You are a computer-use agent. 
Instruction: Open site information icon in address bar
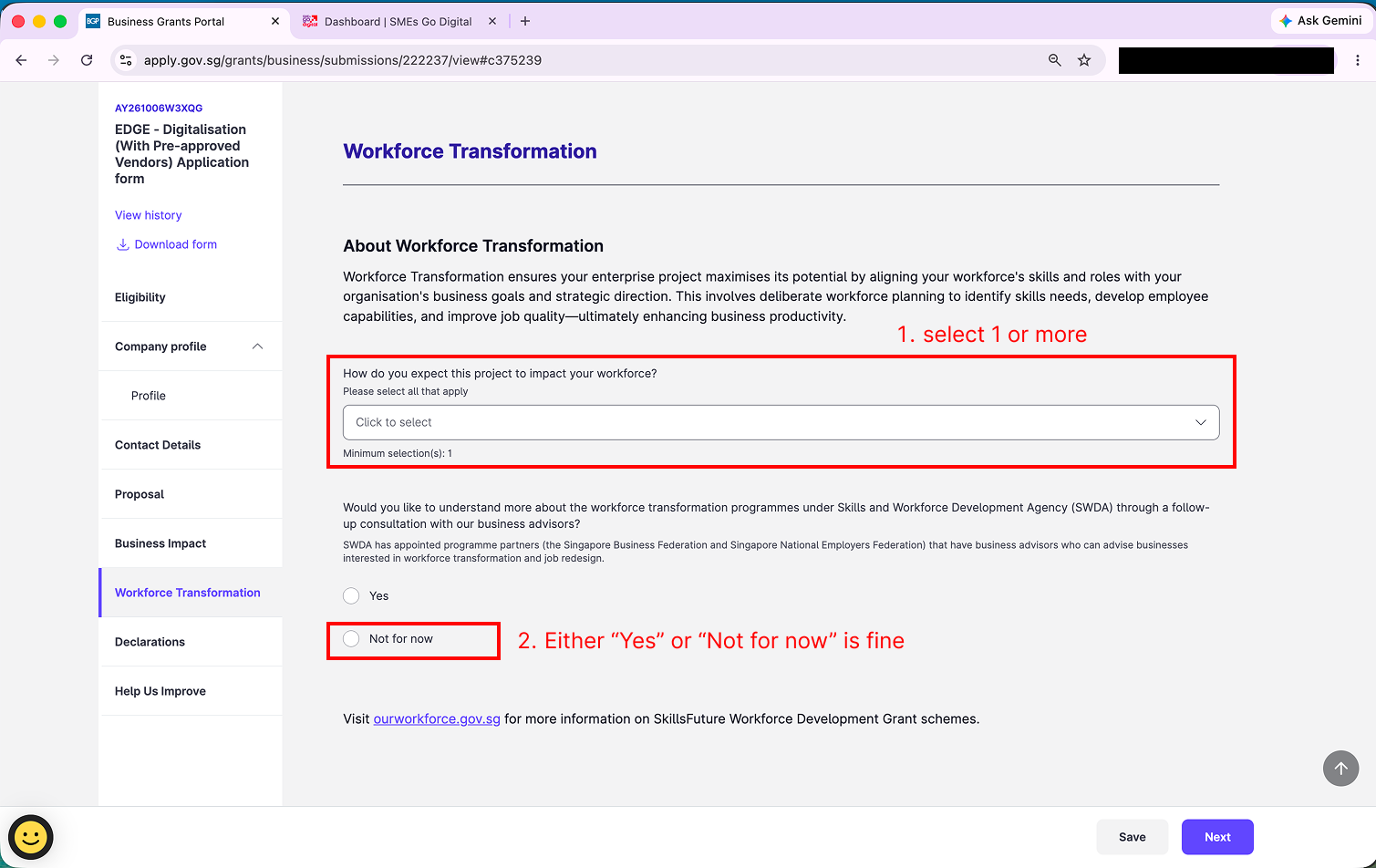pyautogui.click(x=126, y=60)
